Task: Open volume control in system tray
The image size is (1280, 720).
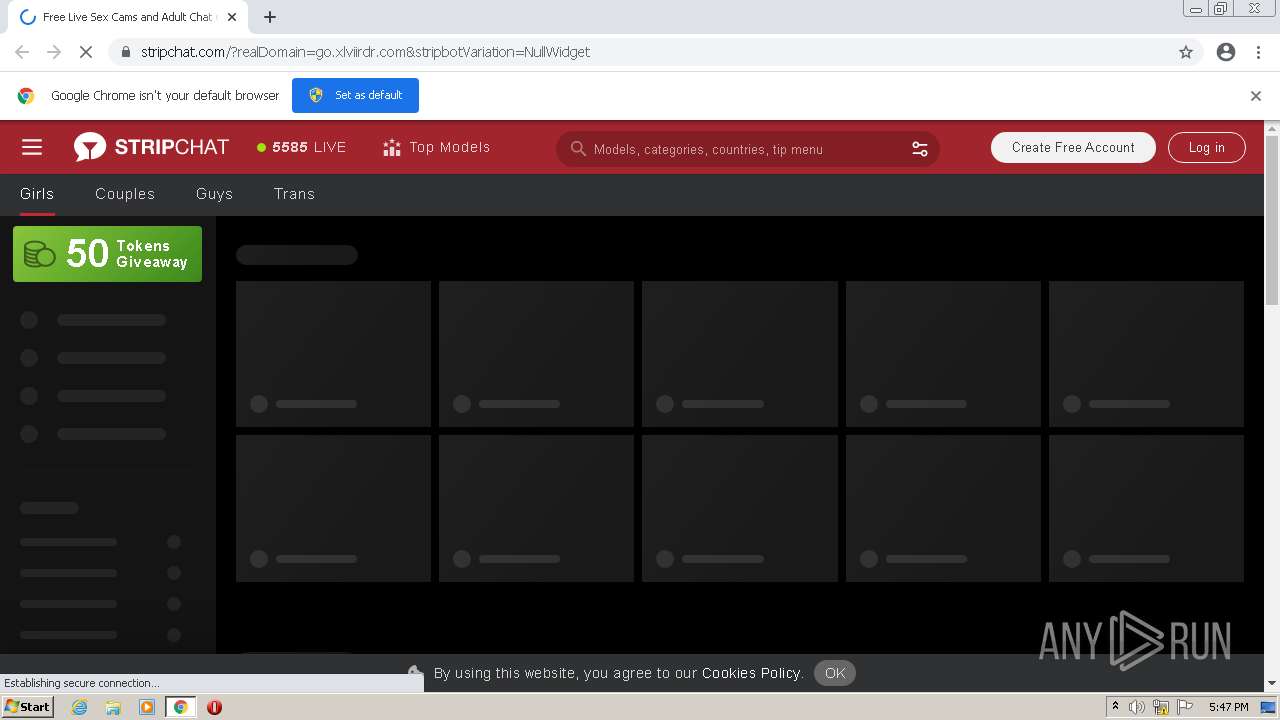Action: coord(1137,707)
